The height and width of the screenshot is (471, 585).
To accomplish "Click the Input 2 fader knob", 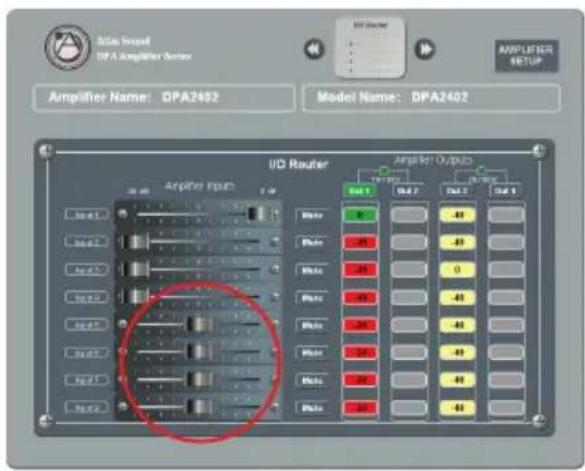I will [x=136, y=241].
